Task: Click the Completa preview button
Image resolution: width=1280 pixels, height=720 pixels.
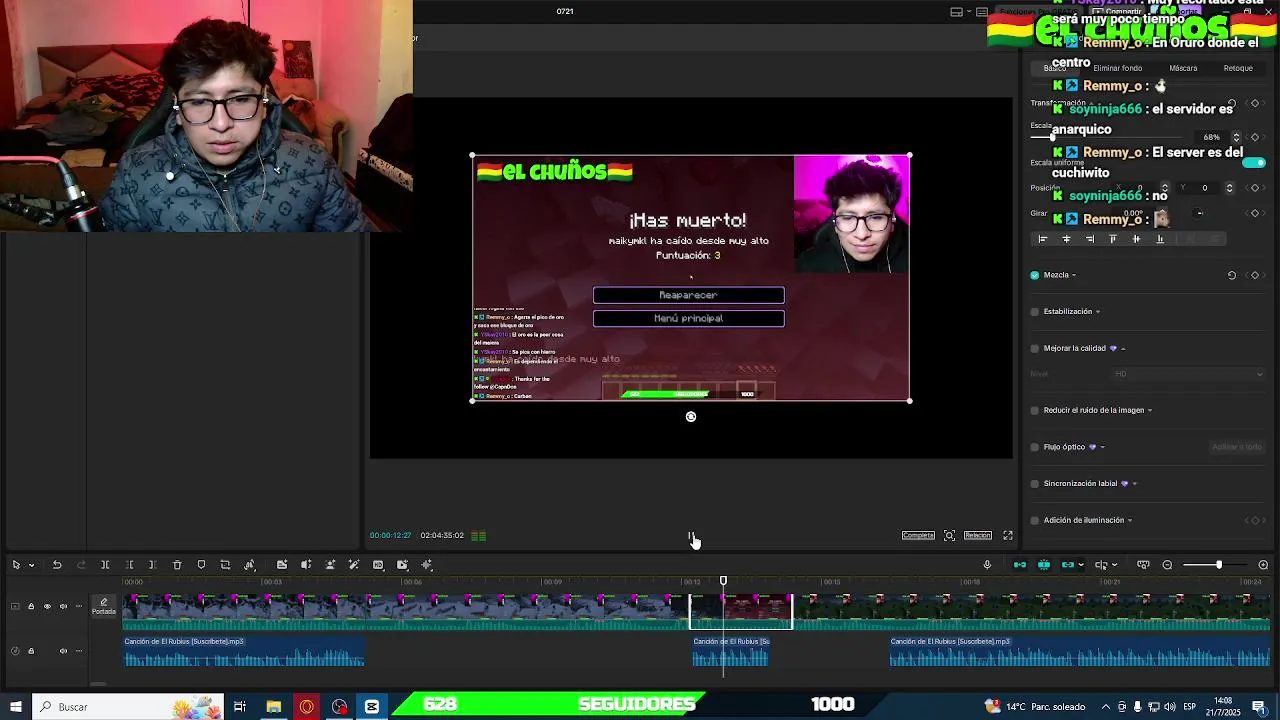Action: click(x=918, y=535)
